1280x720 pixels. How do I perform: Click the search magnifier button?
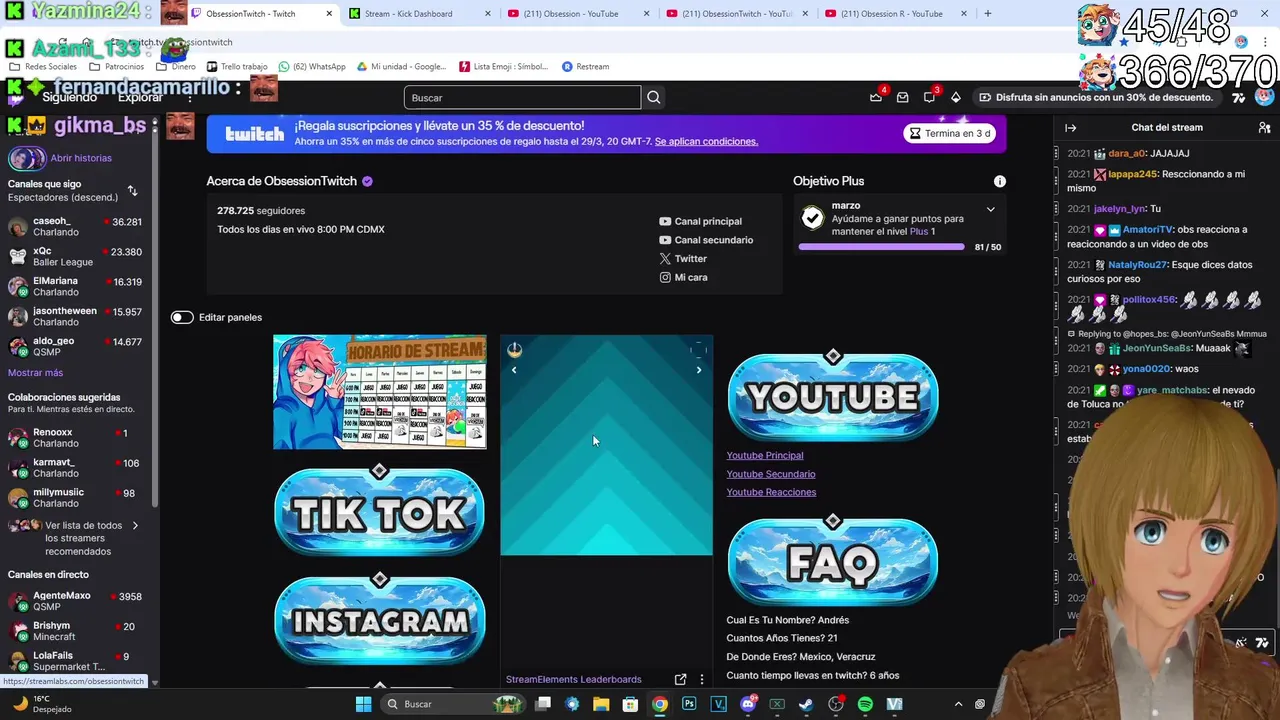[x=653, y=97]
